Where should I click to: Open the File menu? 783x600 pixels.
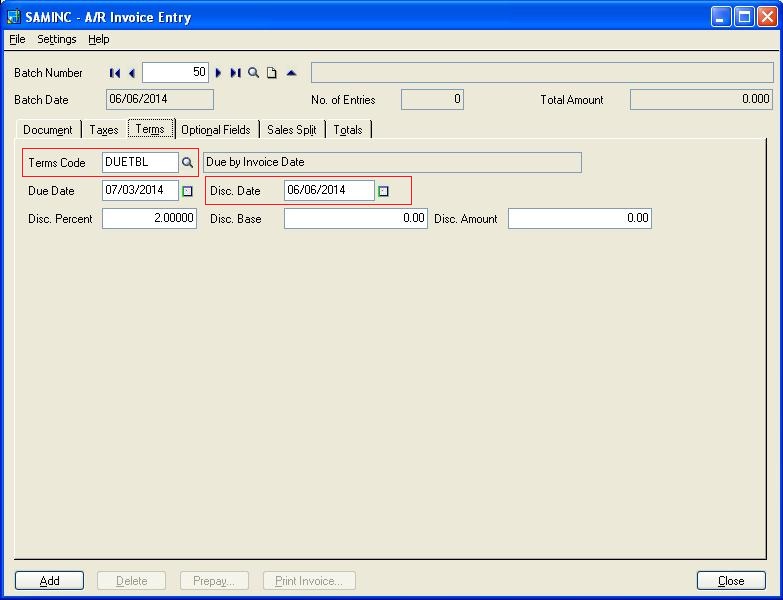point(17,39)
